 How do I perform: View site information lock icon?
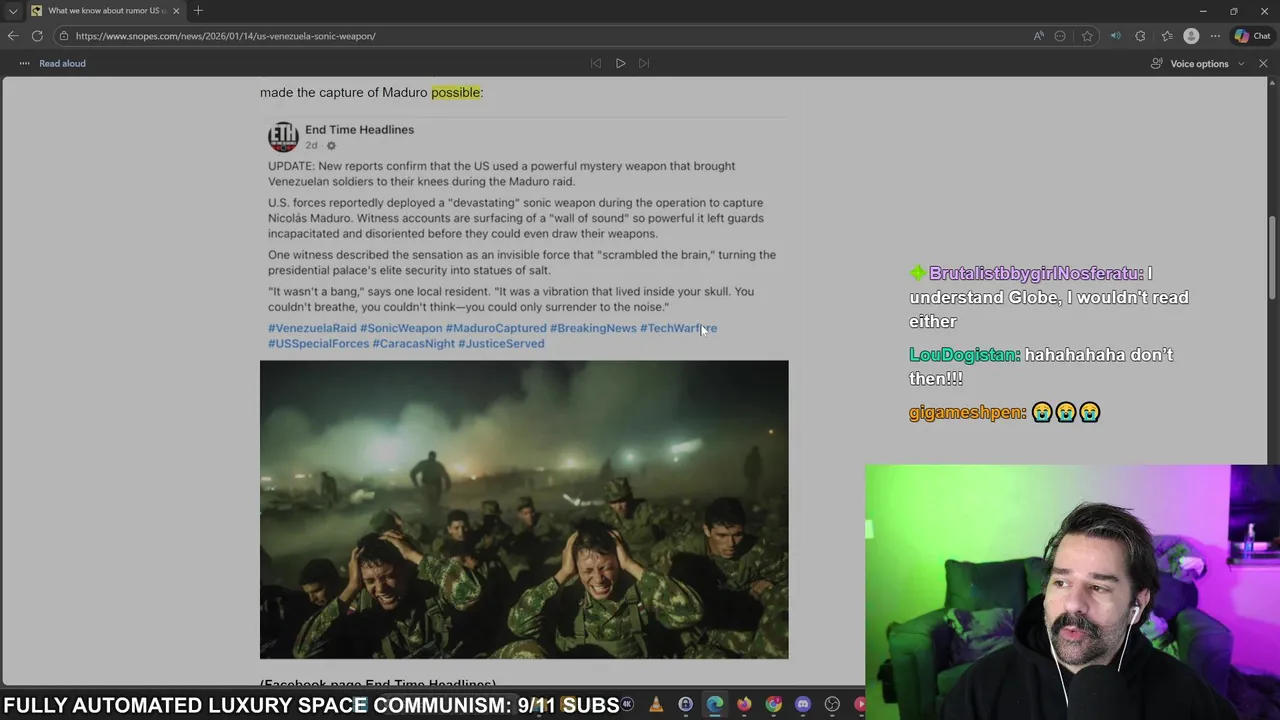pyautogui.click(x=64, y=36)
